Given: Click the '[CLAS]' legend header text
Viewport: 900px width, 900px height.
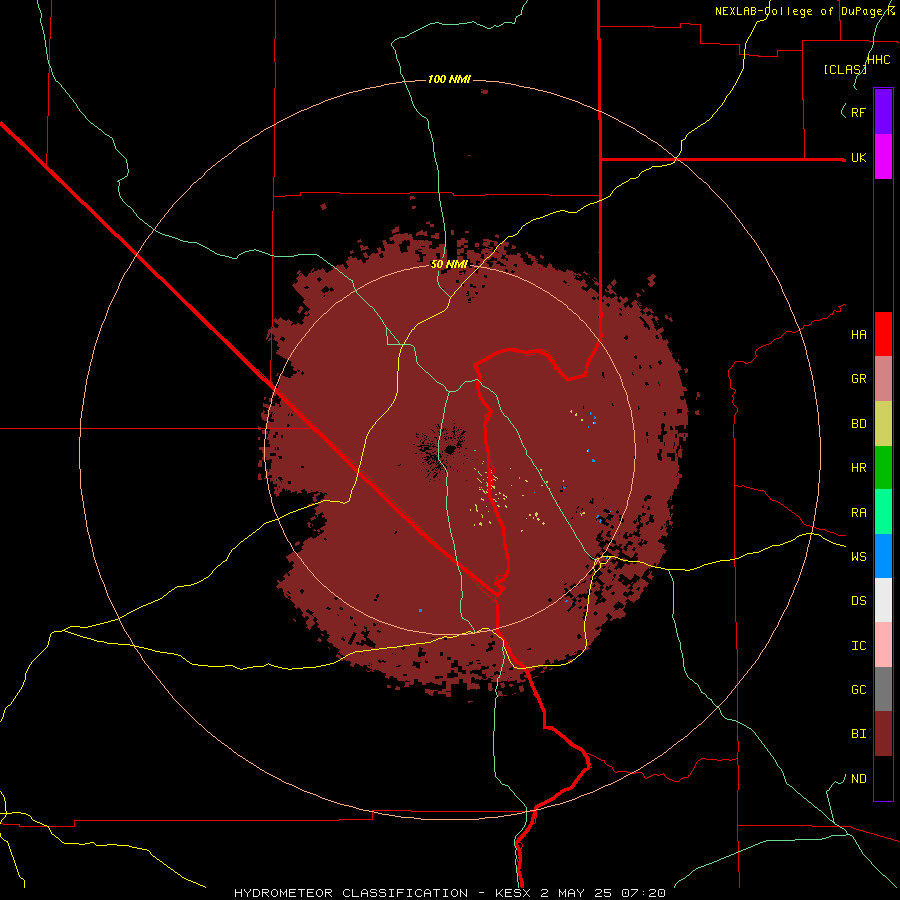Looking at the screenshot, I should pyautogui.click(x=845, y=69).
